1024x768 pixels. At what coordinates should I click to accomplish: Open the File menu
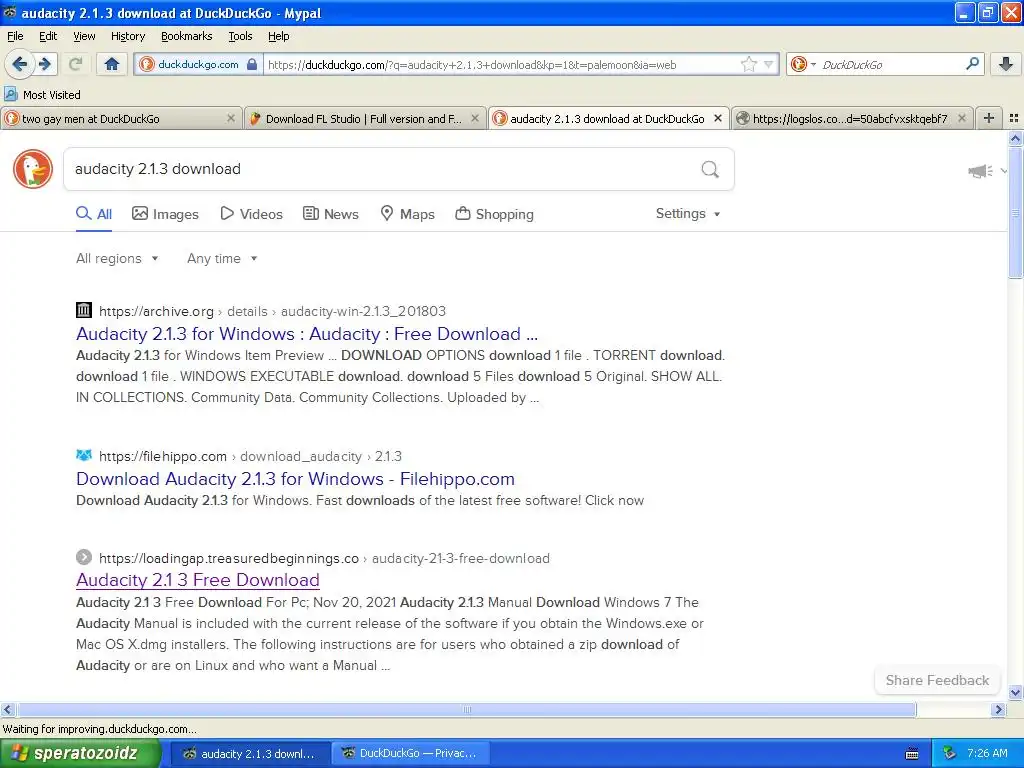15,36
